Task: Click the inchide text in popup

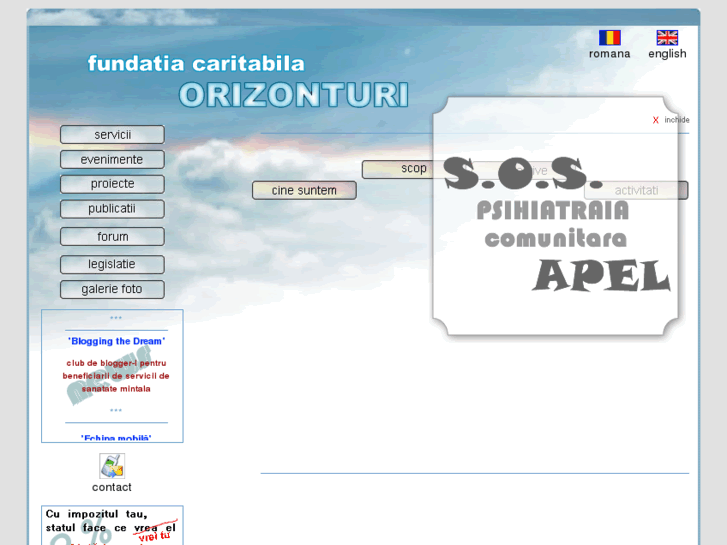Action: click(x=677, y=120)
